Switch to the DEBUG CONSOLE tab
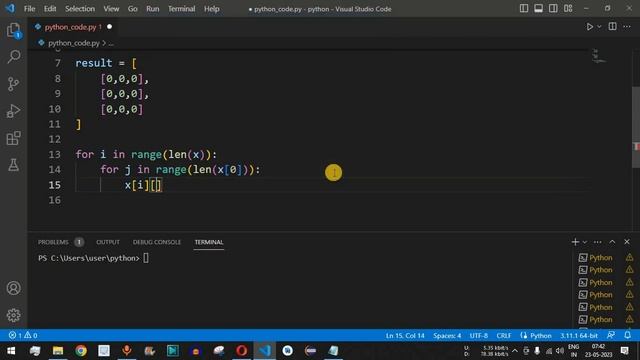 point(157,242)
